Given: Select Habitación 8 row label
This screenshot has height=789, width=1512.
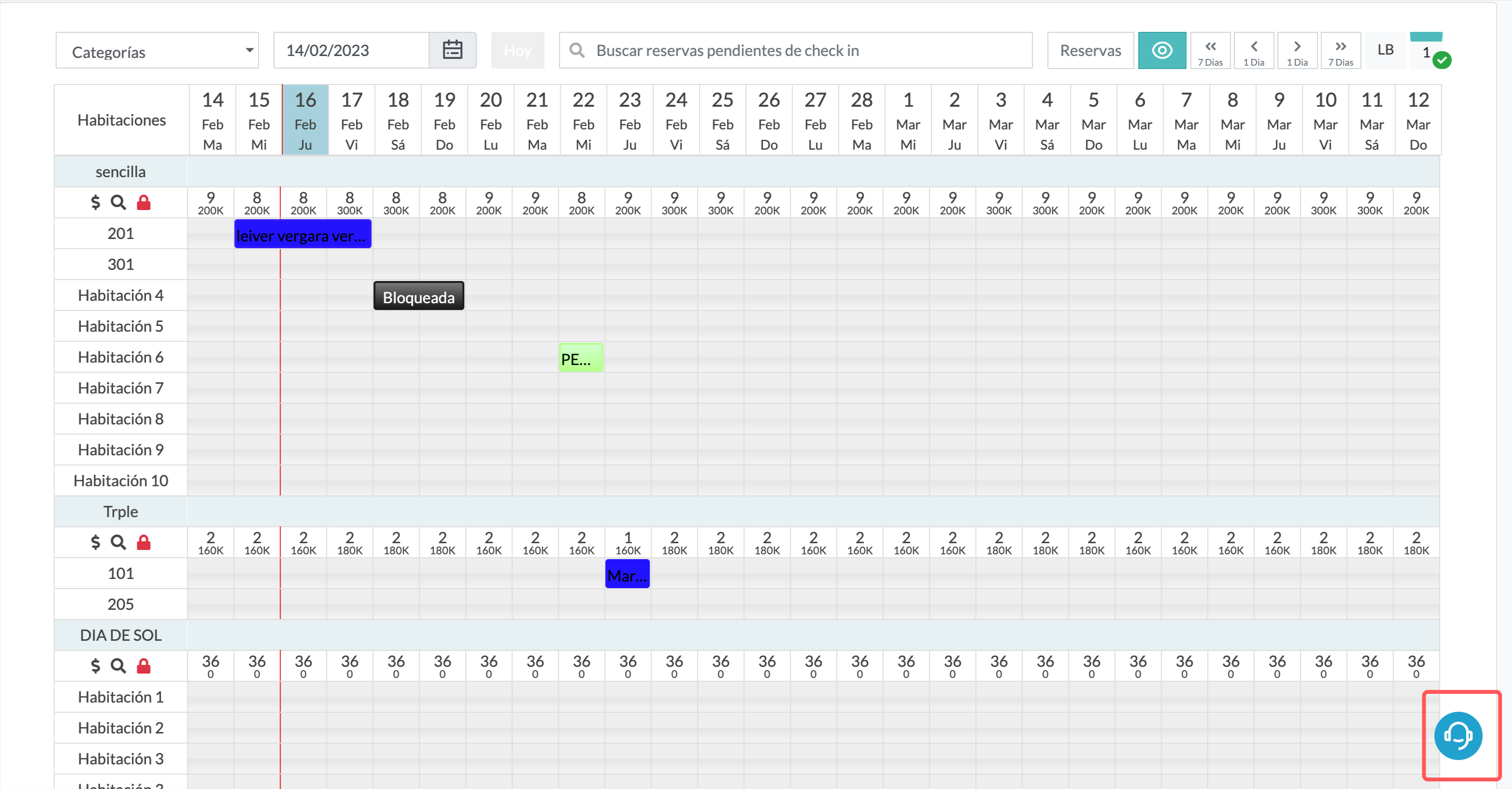Looking at the screenshot, I should [121, 419].
